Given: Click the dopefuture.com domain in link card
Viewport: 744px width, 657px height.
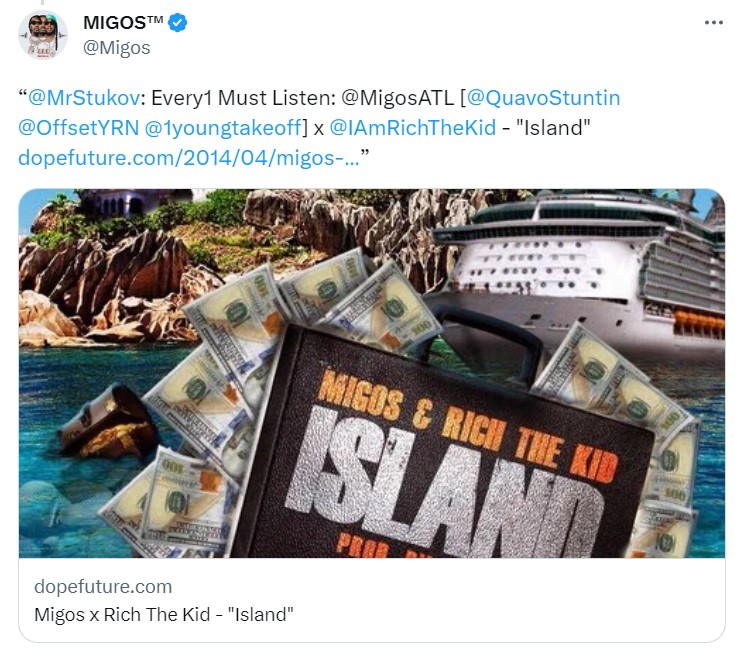Looking at the screenshot, I should (103, 587).
